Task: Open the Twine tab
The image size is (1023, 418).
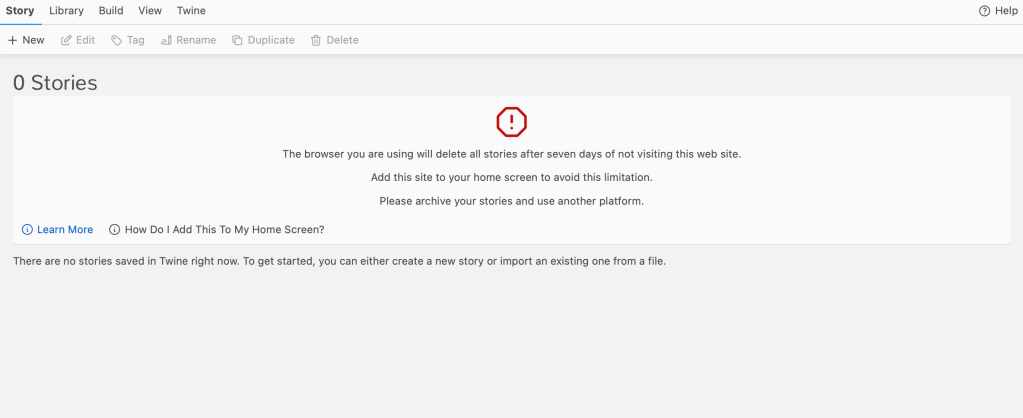Action: (191, 11)
